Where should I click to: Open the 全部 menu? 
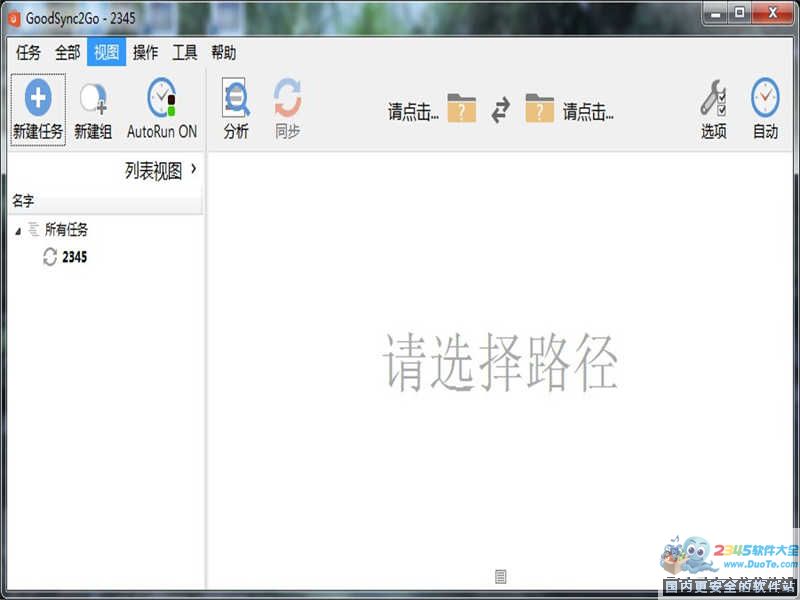tap(67, 52)
